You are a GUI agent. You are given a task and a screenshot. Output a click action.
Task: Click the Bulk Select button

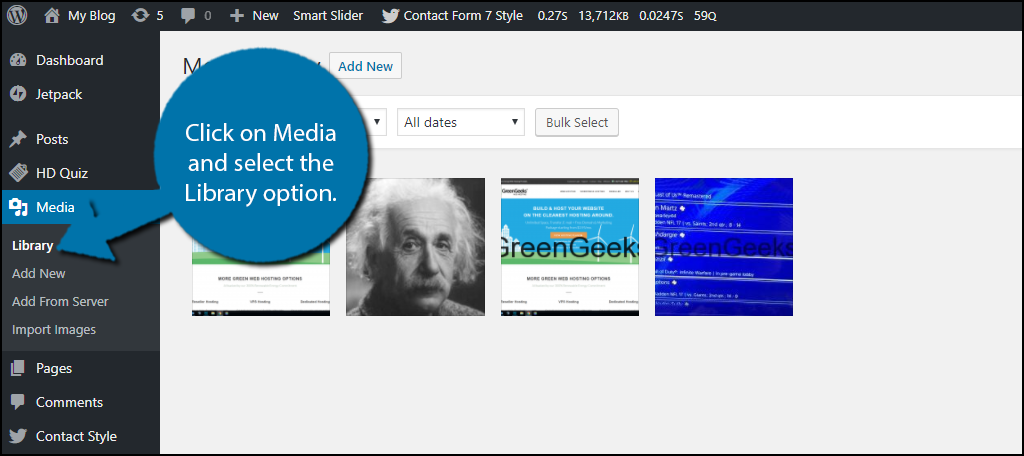point(577,122)
